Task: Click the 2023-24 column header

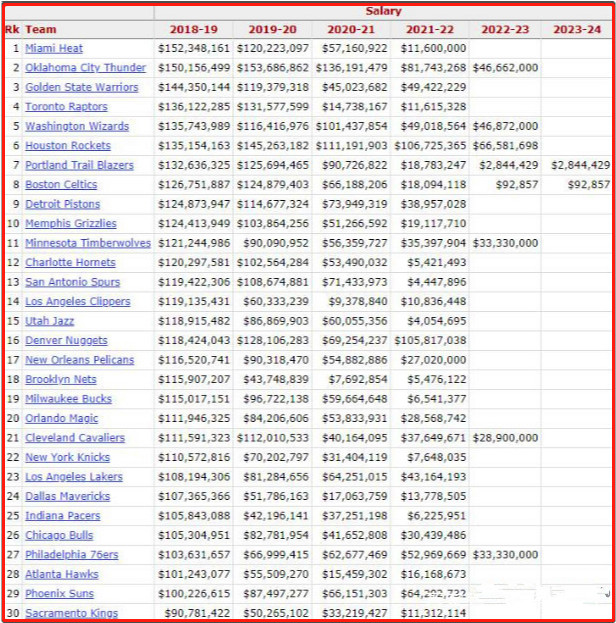Action: pyautogui.click(x=577, y=30)
